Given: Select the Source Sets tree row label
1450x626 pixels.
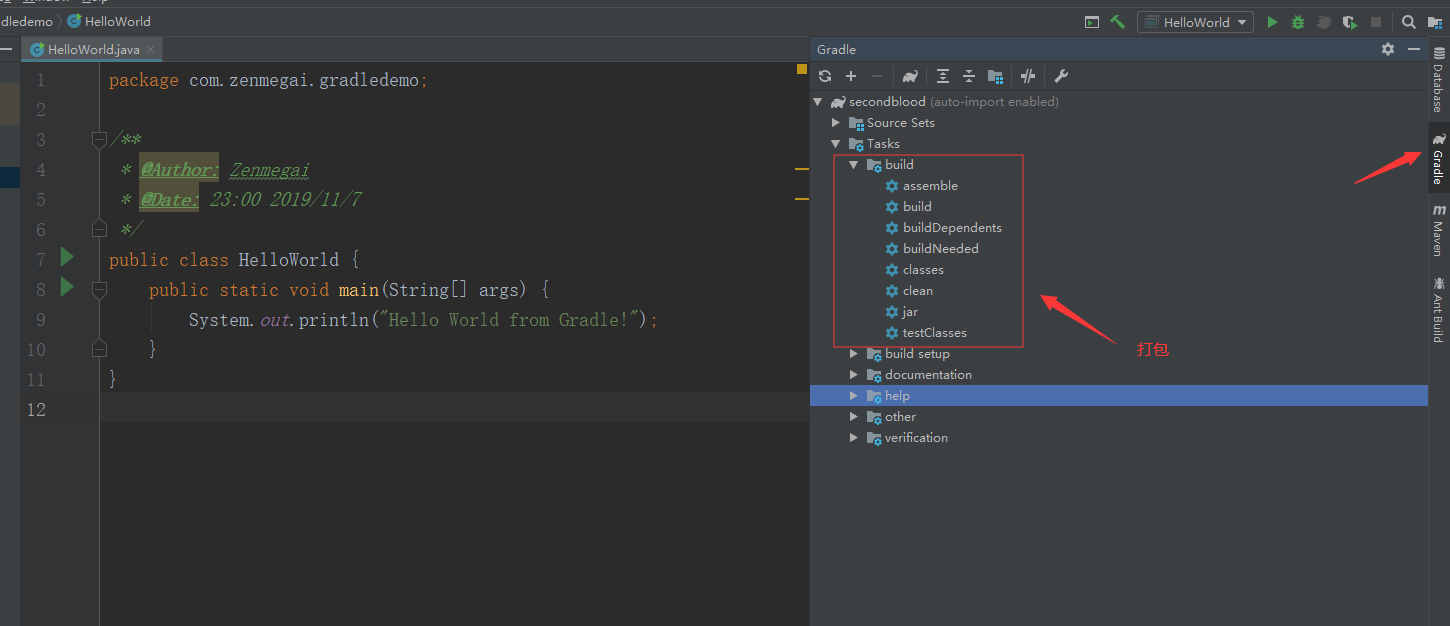Looking at the screenshot, I should (x=901, y=123).
